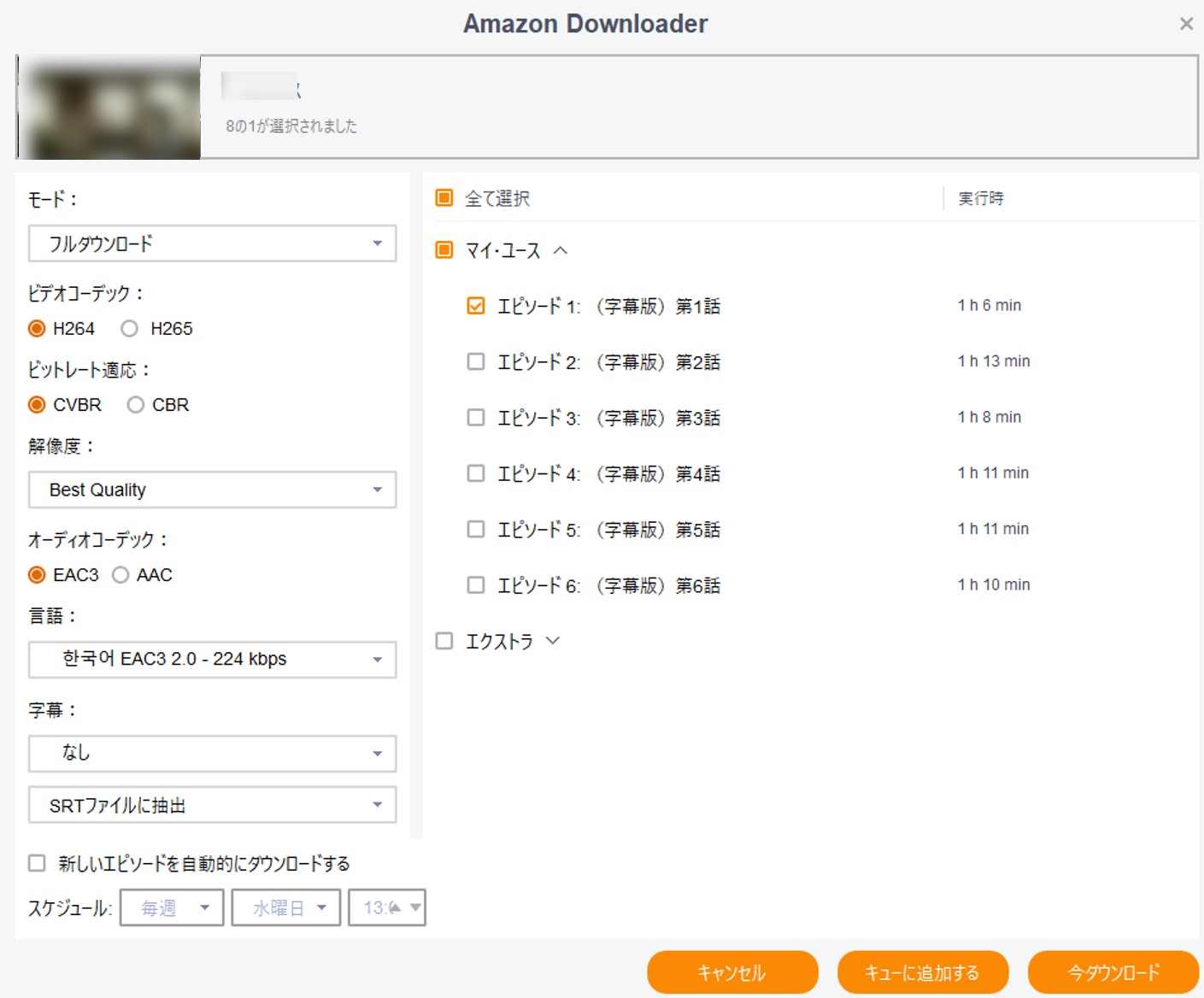Click the エピソード 2: (字幕版) 第2話 title
Image resolution: width=1204 pixels, height=998 pixels.
(x=609, y=361)
